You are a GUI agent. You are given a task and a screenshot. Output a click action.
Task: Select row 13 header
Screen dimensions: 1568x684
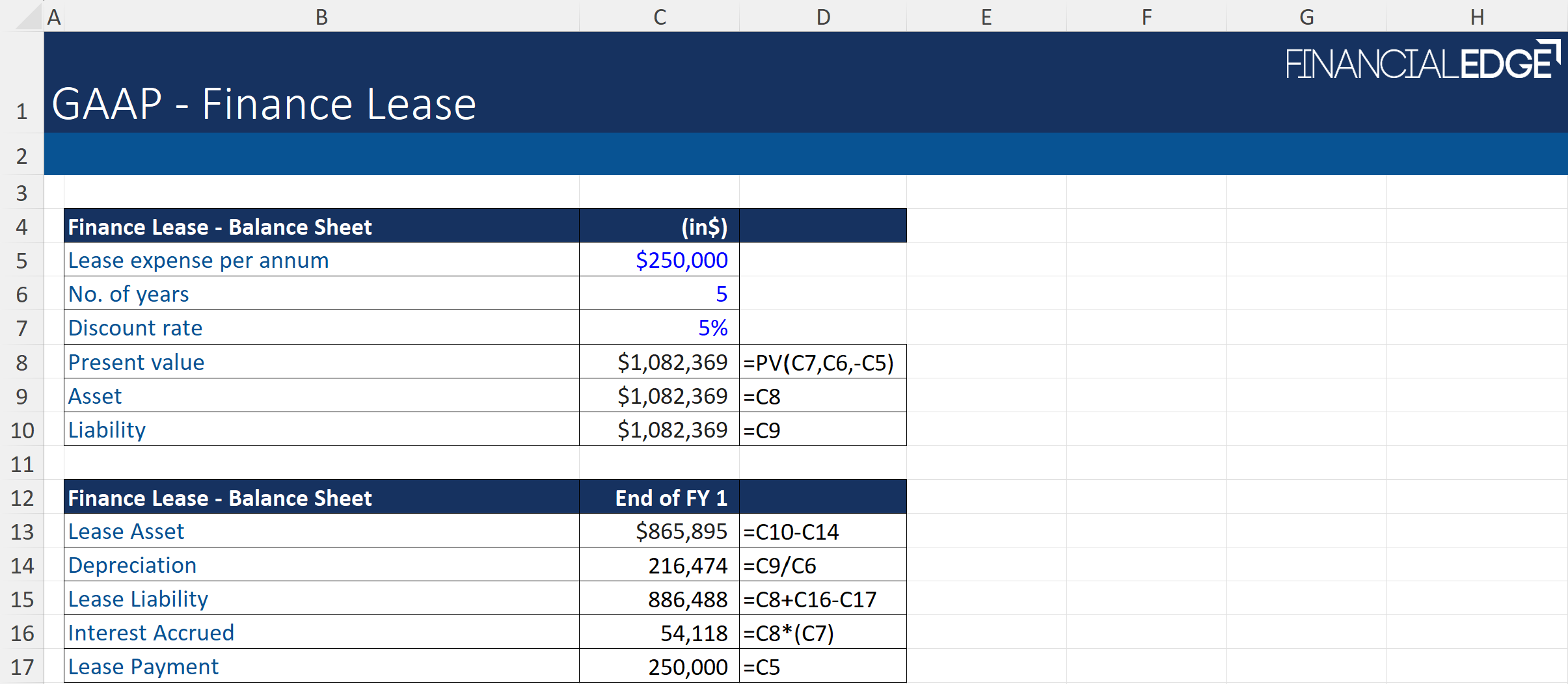coord(21,532)
